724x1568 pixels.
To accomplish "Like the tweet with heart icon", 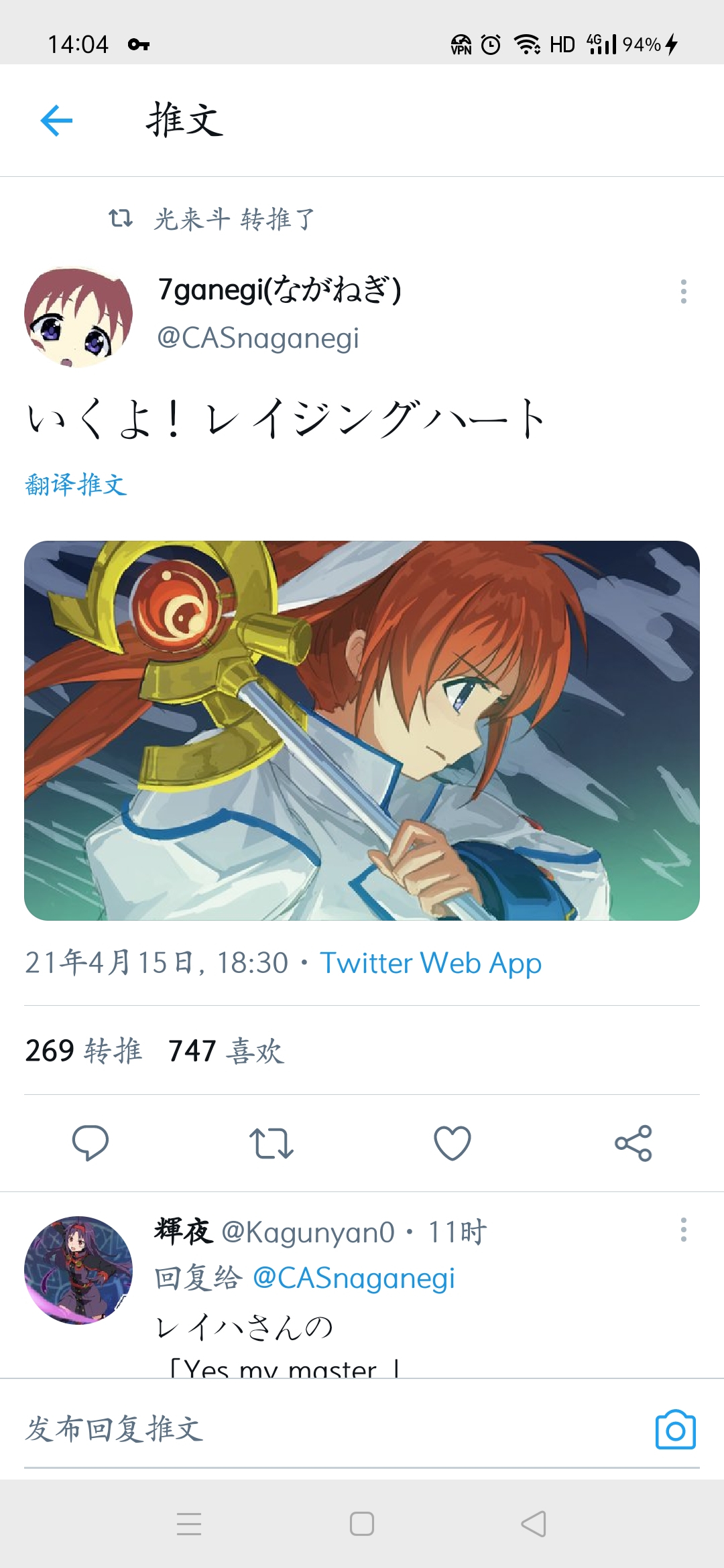I will pos(452,1143).
